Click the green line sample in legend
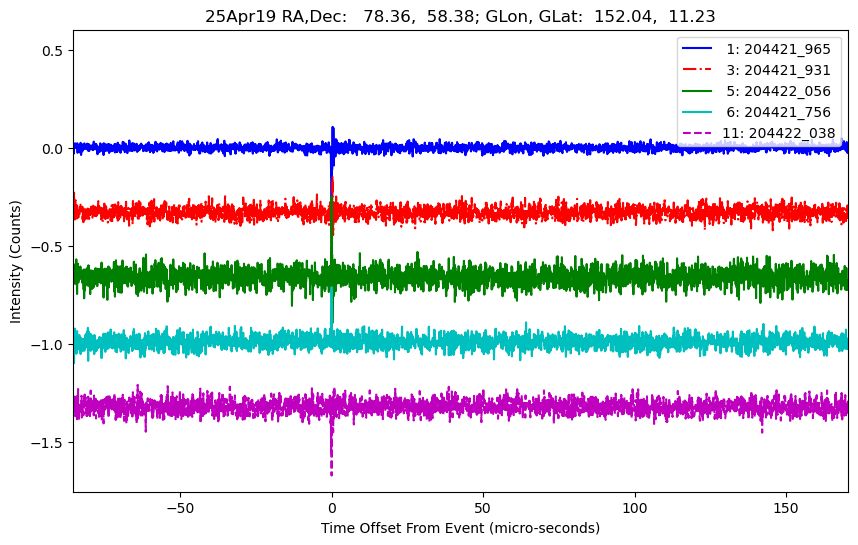858x545 pixels. (697, 91)
